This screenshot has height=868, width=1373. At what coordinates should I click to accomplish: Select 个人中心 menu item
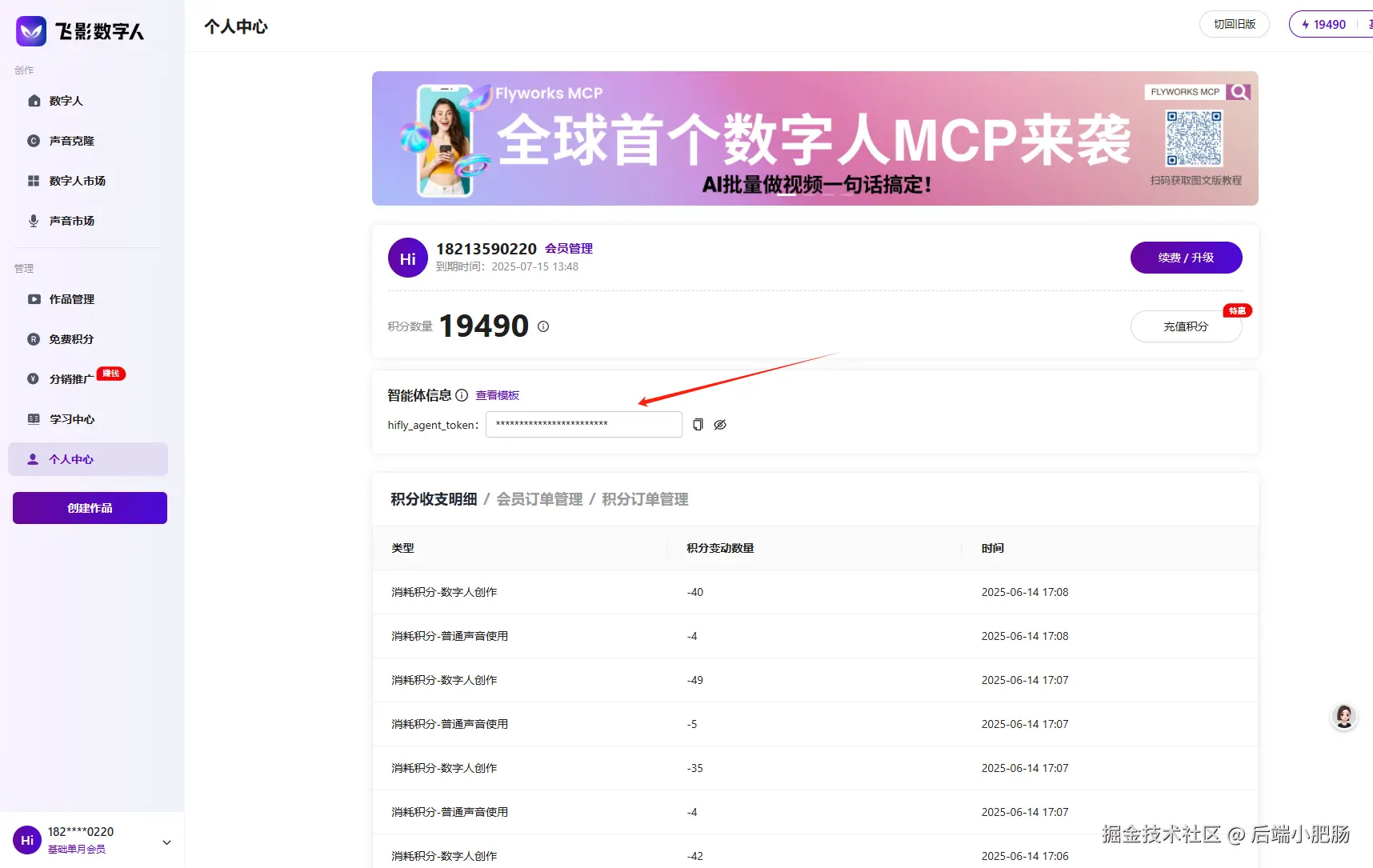(88, 459)
